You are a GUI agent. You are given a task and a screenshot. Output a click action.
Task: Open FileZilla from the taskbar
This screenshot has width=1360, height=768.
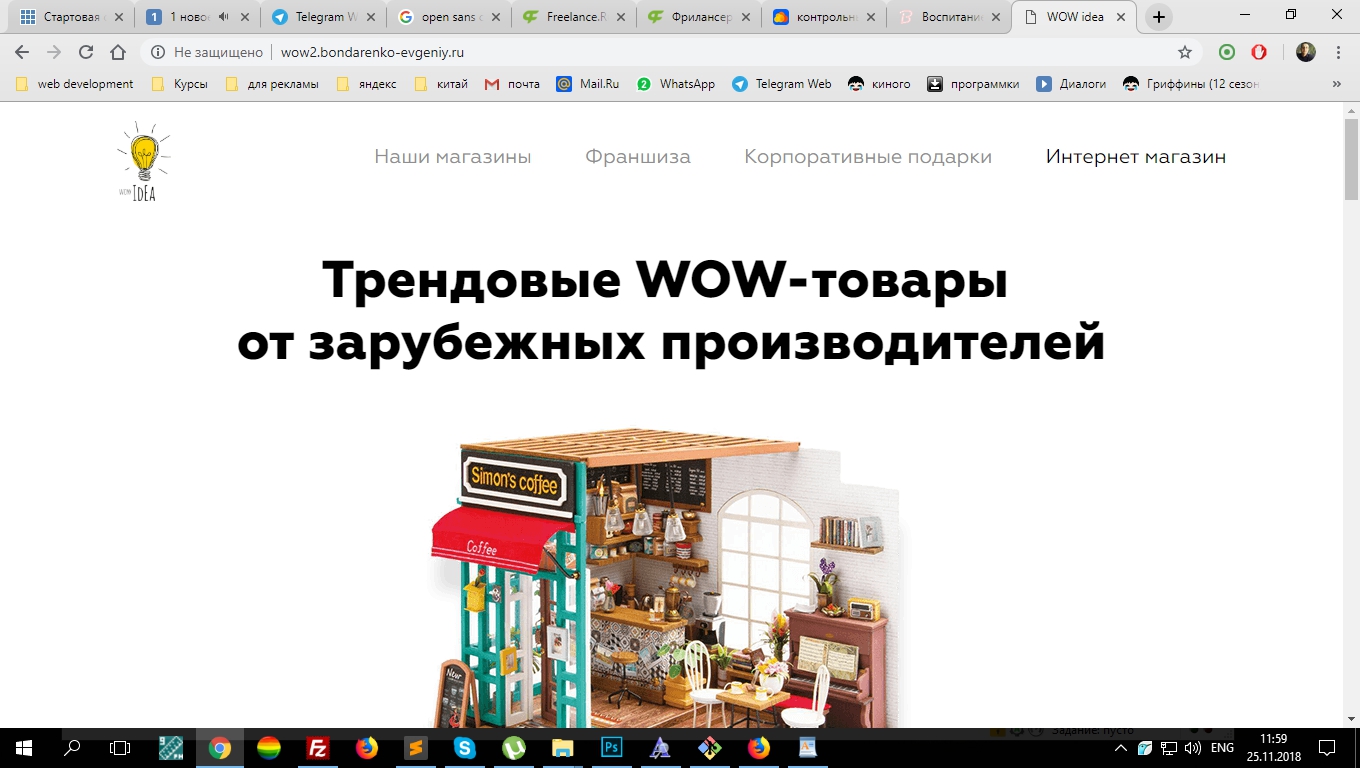pyautogui.click(x=318, y=748)
